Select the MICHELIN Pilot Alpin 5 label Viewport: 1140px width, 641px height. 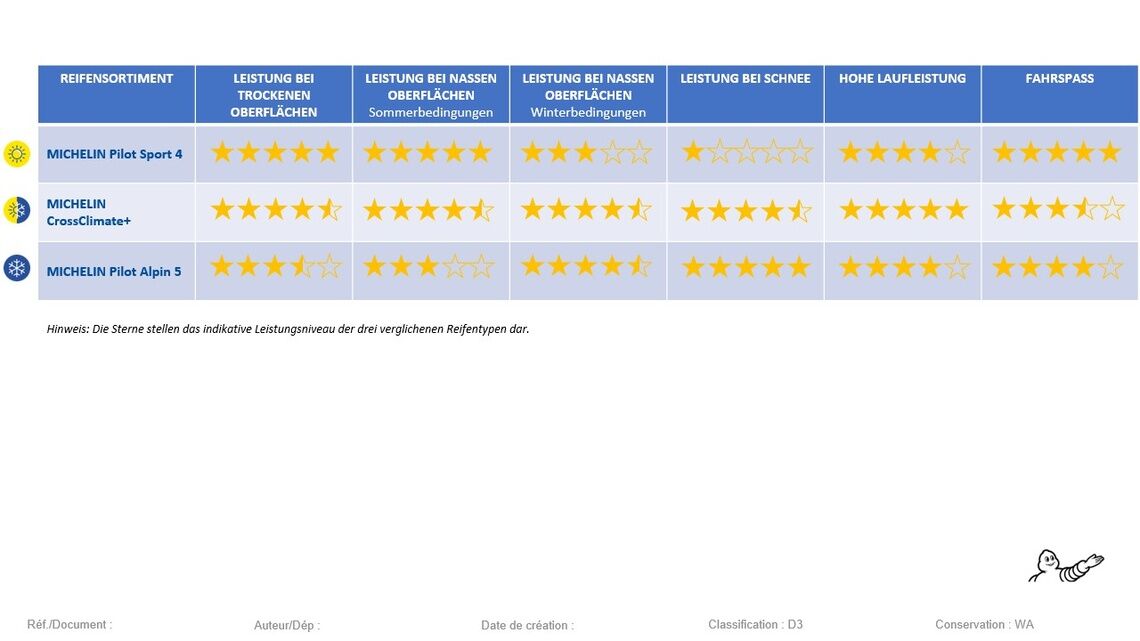(x=114, y=271)
